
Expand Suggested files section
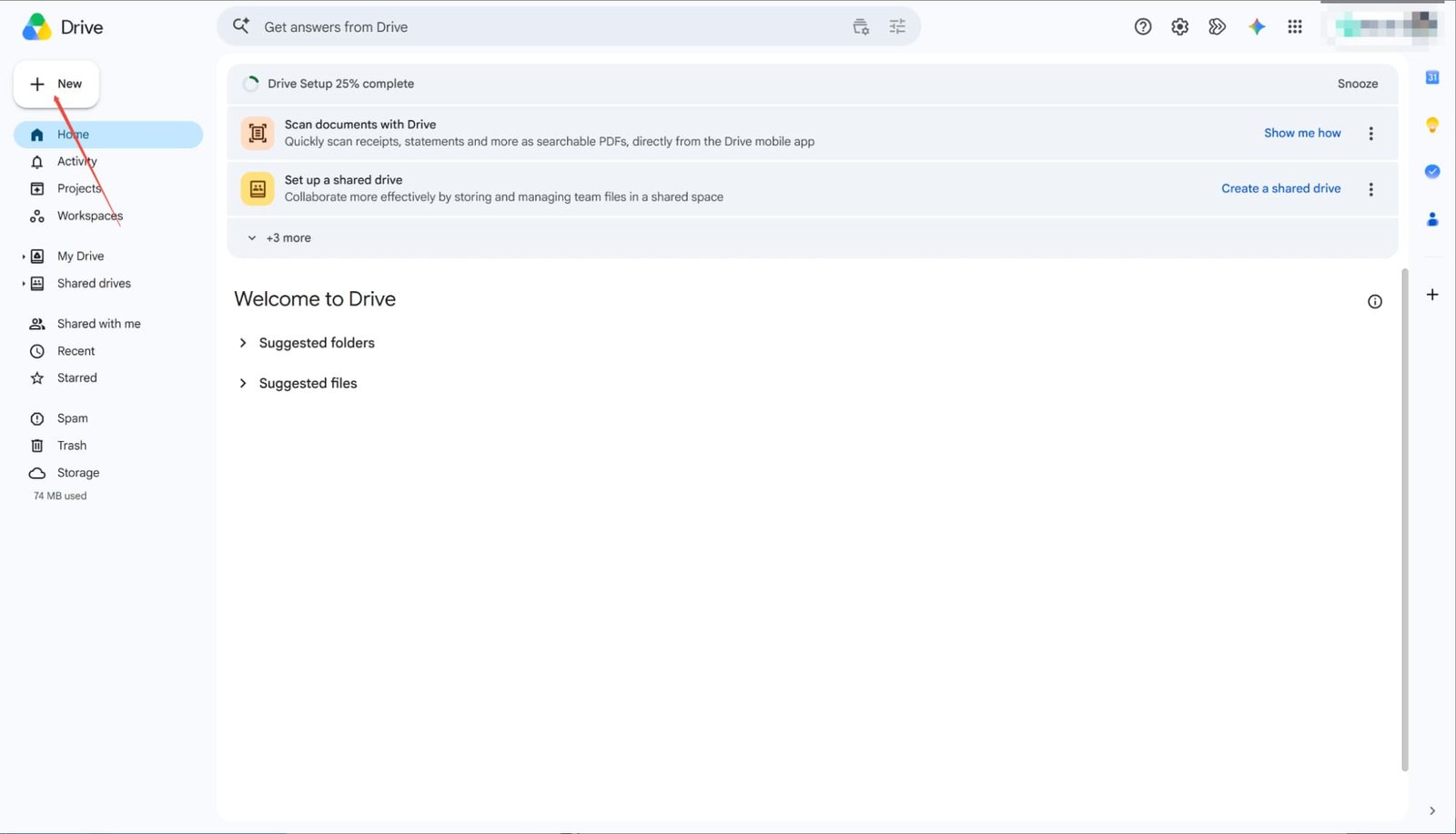pyautogui.click(x=243, y=384)
